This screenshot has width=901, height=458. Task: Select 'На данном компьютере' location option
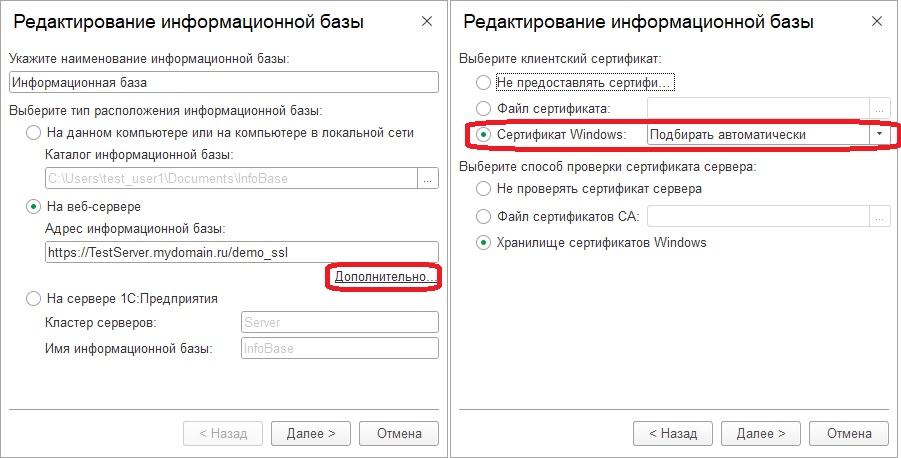[35, 133]
